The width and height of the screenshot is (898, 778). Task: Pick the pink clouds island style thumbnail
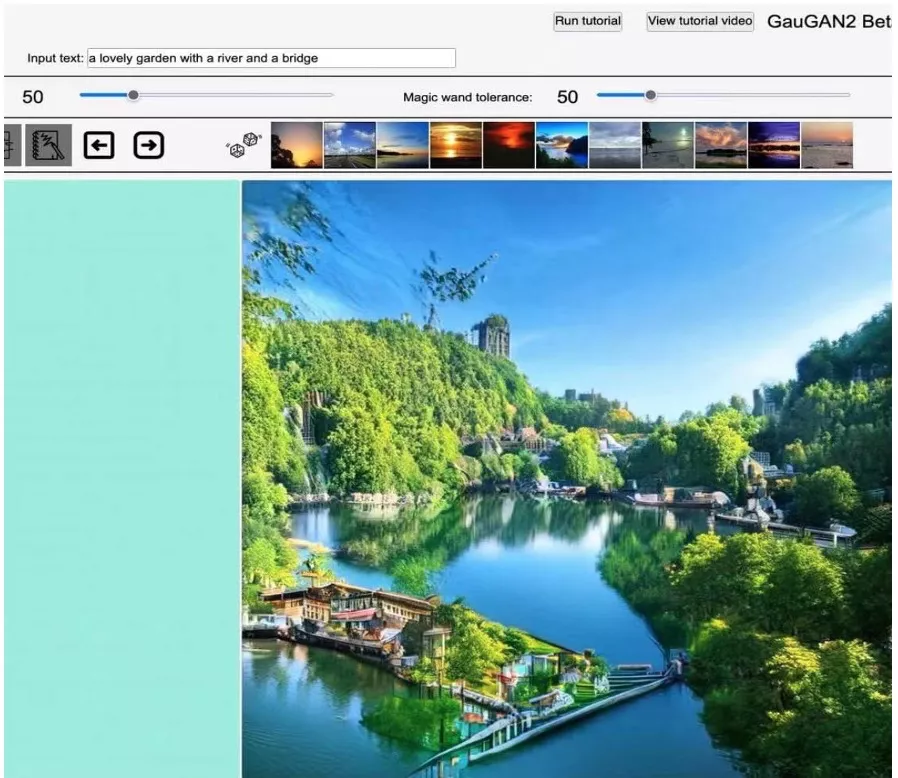click(x=720, y=145)
